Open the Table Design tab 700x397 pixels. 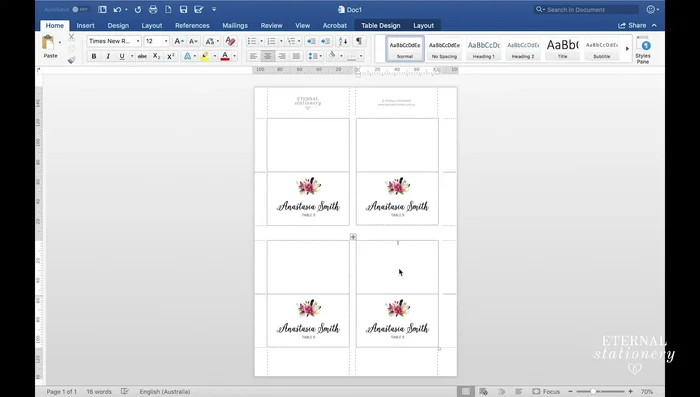pyautogui.click(x=380, y=25)
